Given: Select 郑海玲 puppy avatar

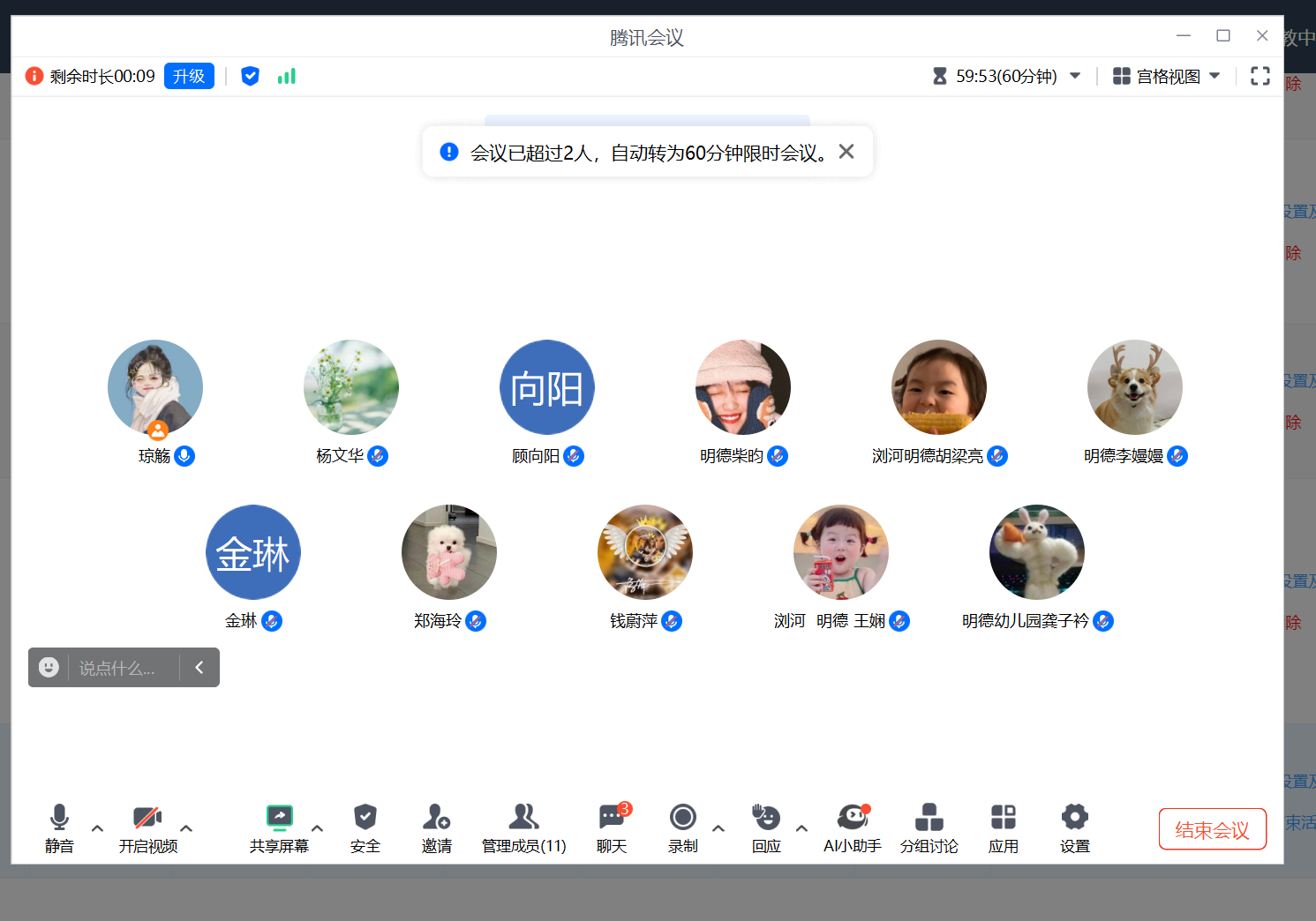Looking at the screenshot, I should 449,552.
